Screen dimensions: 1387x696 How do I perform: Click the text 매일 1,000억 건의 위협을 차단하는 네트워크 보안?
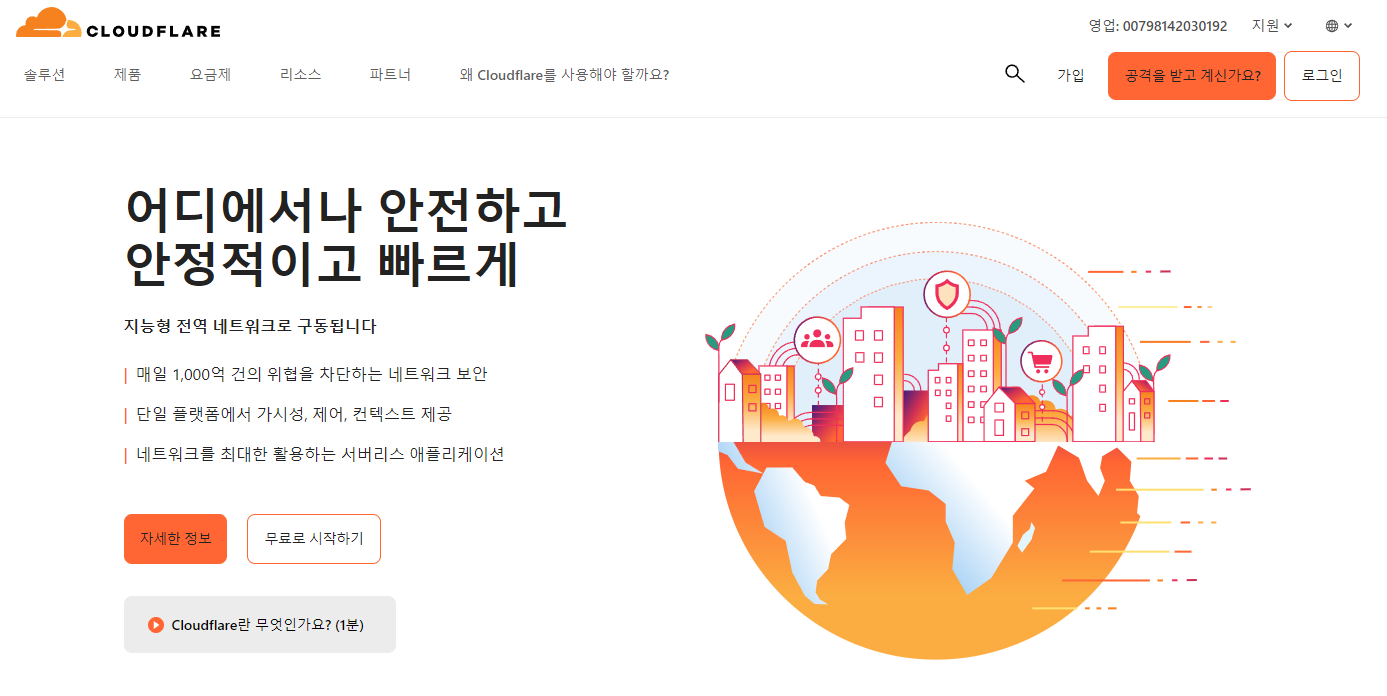pyautogui.click(x=311, y=374)
